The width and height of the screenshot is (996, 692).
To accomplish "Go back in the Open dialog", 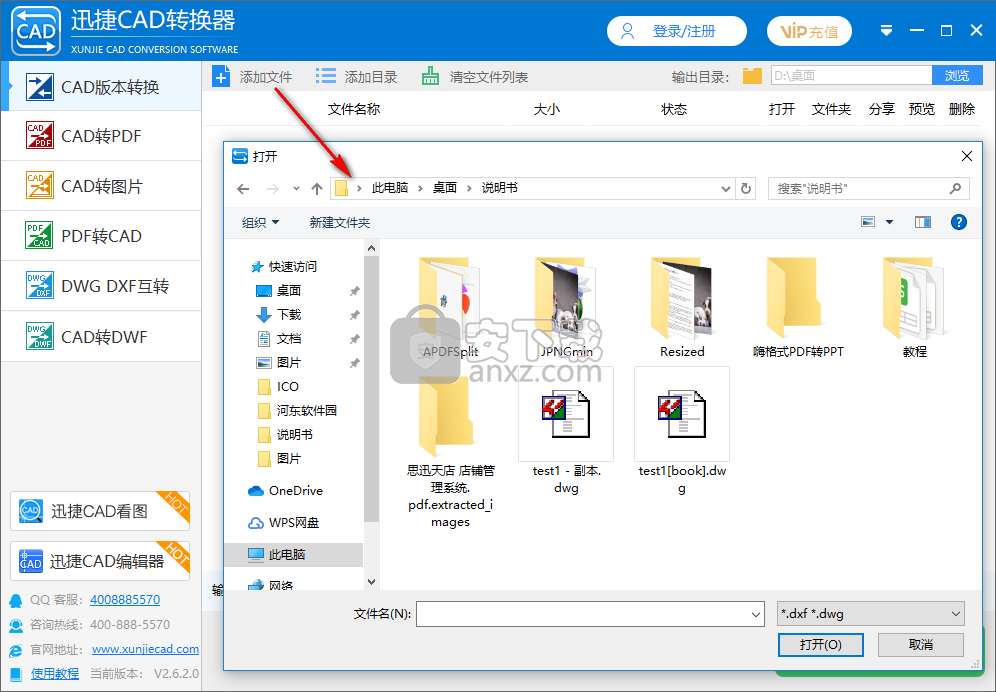I will [243, 189].
